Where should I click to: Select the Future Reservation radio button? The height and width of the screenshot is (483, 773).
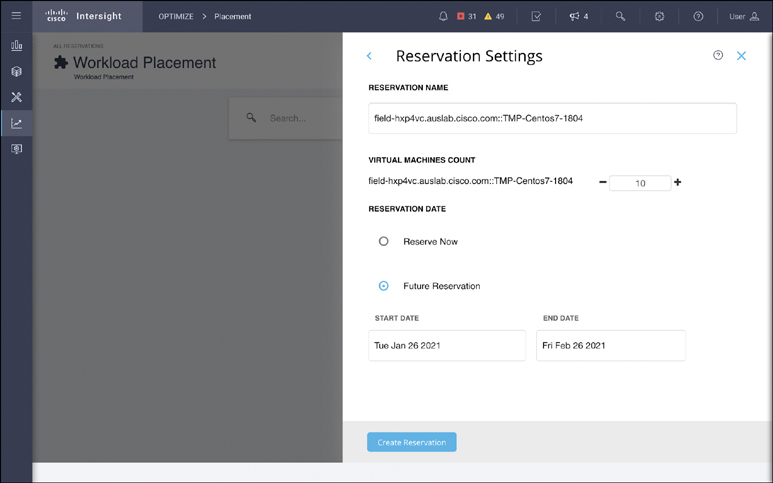(383, 286)
